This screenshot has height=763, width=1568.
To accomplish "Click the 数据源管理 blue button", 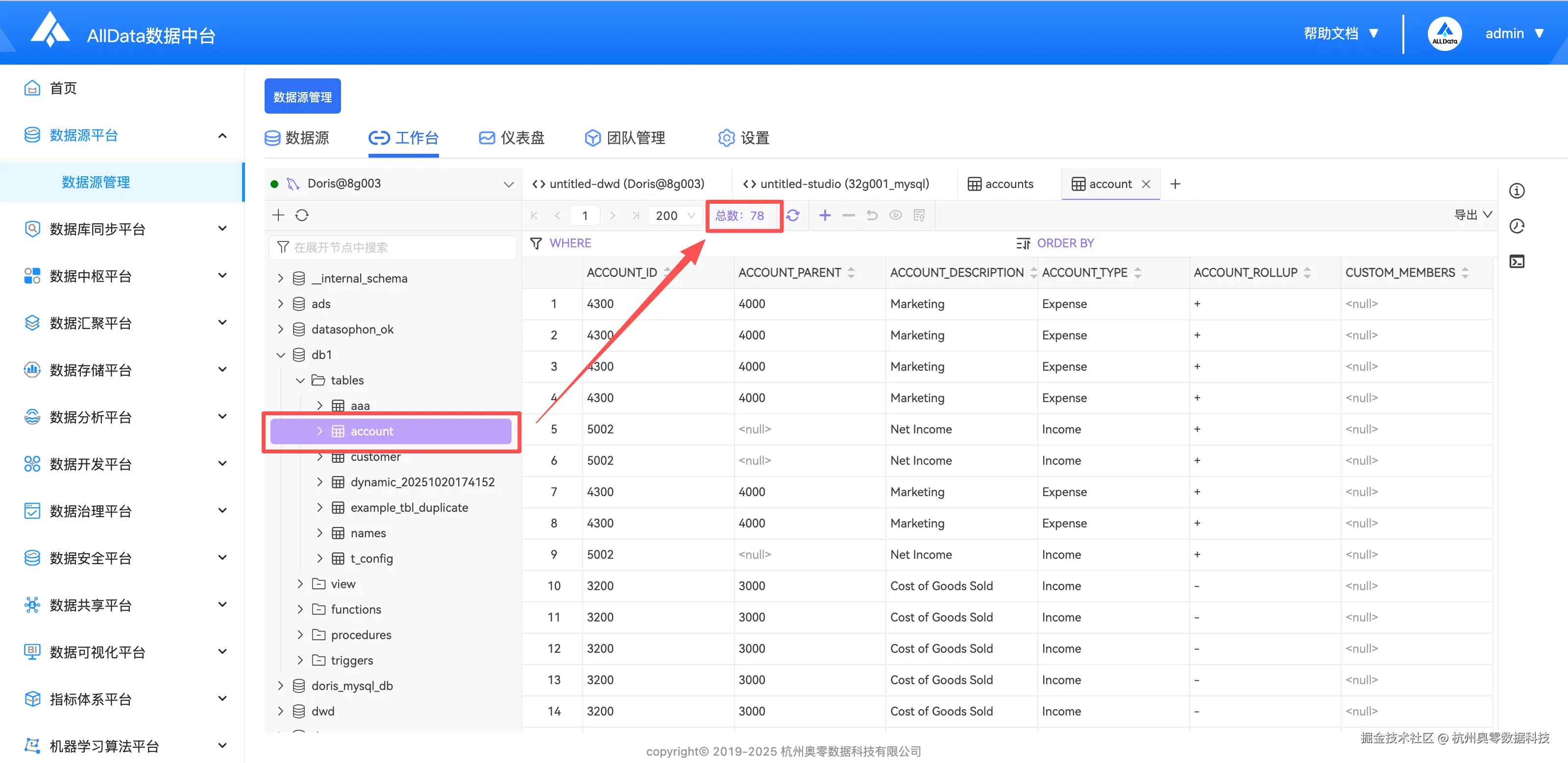I will 302,97.
